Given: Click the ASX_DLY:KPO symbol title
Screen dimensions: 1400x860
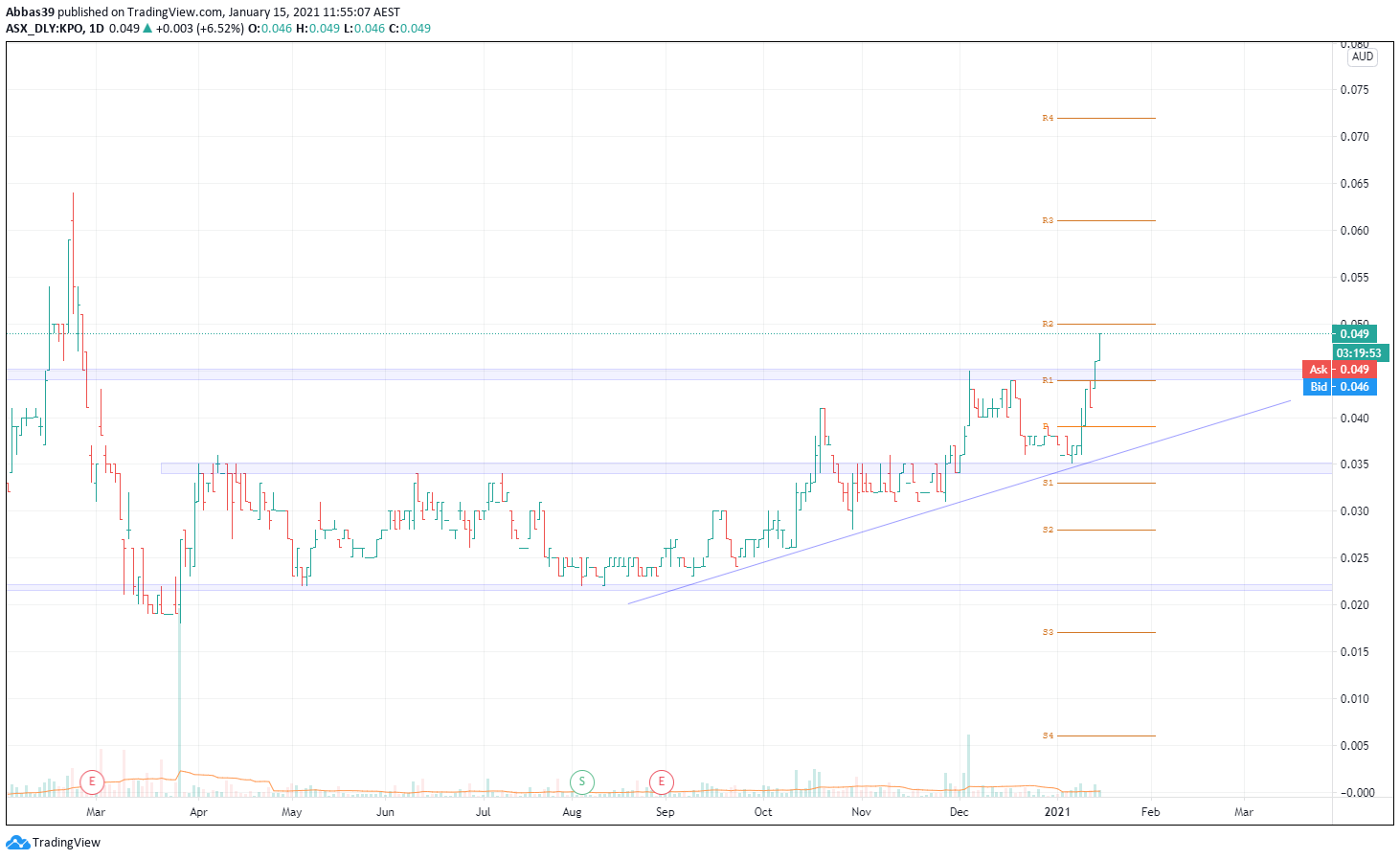Looking at the screenshot, I should (44, 29).
